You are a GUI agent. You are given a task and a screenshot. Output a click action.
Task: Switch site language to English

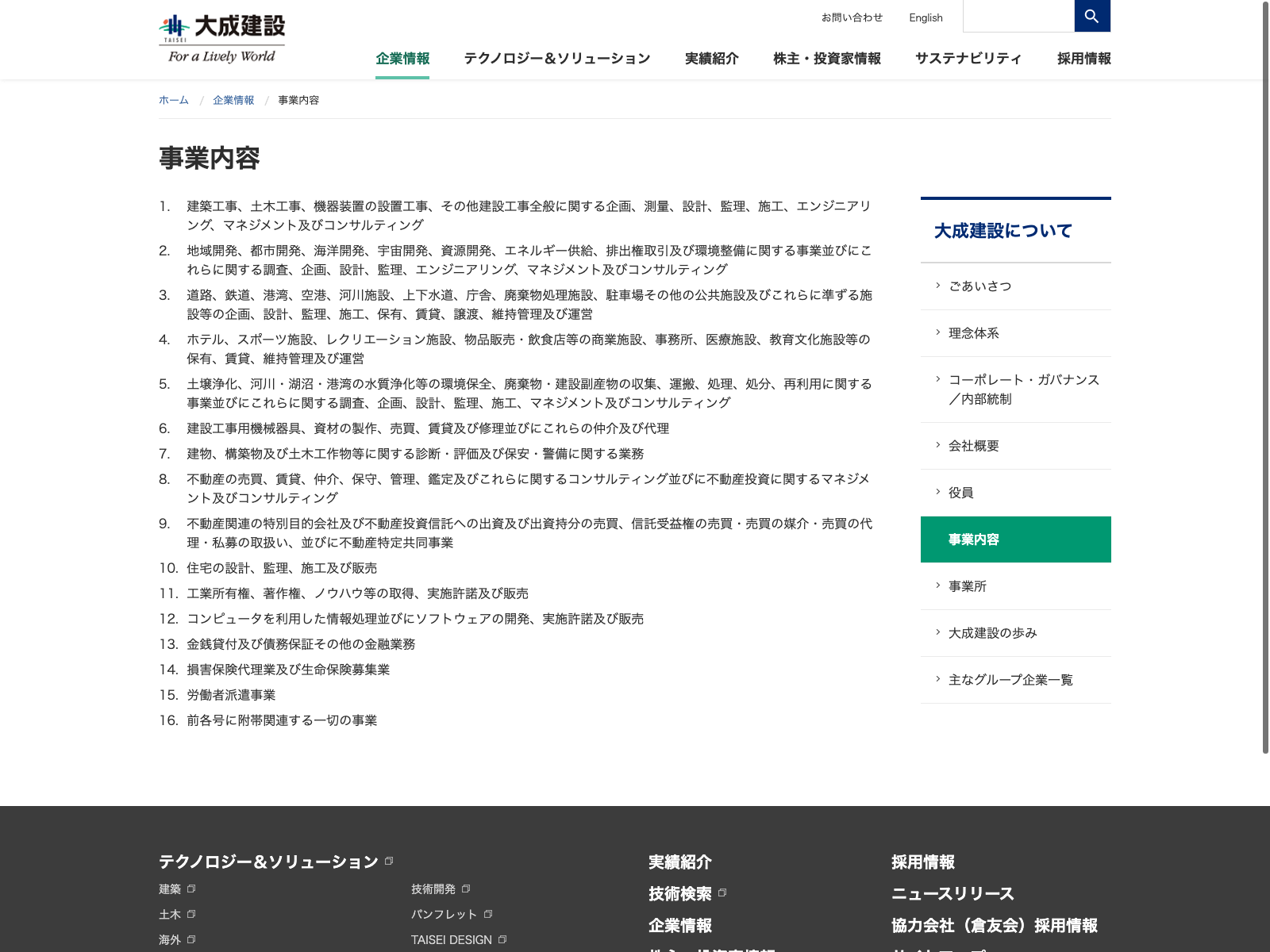[926, 17]
